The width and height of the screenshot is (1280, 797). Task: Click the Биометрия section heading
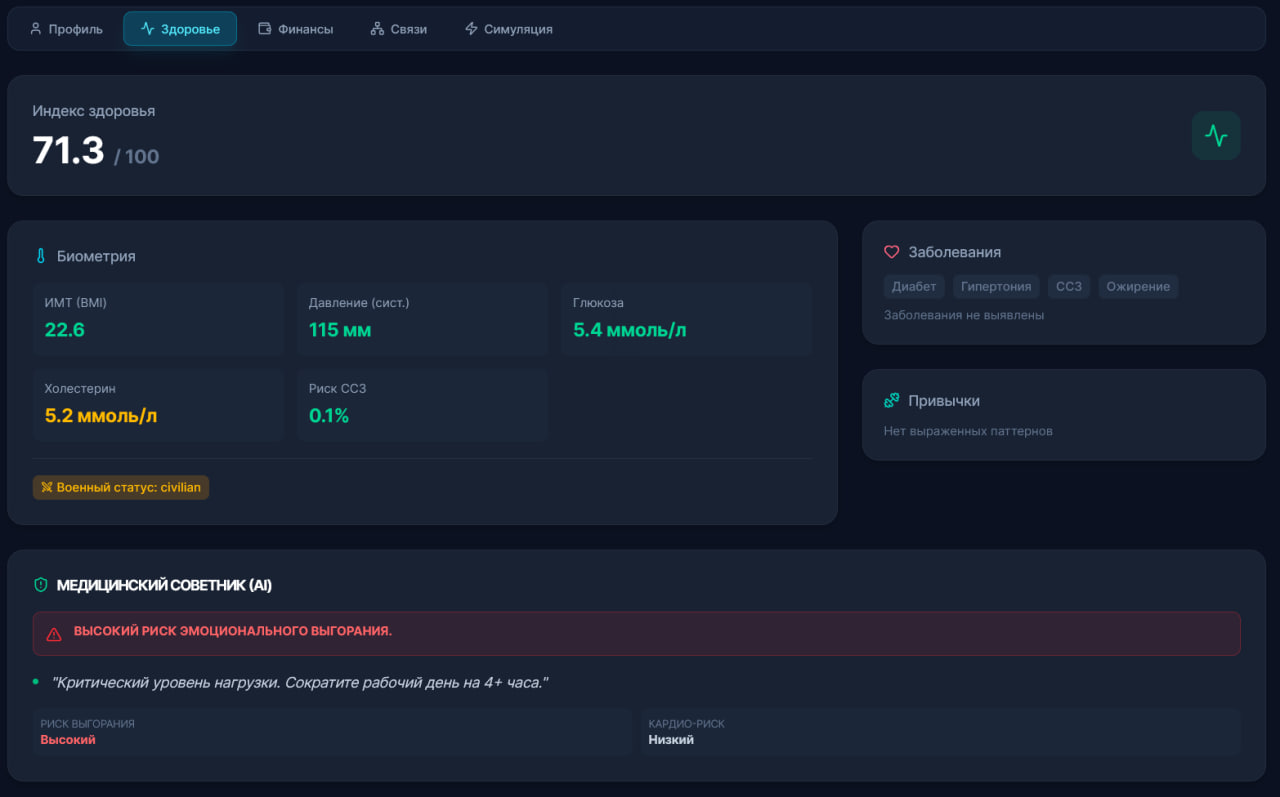pos(96,256)
